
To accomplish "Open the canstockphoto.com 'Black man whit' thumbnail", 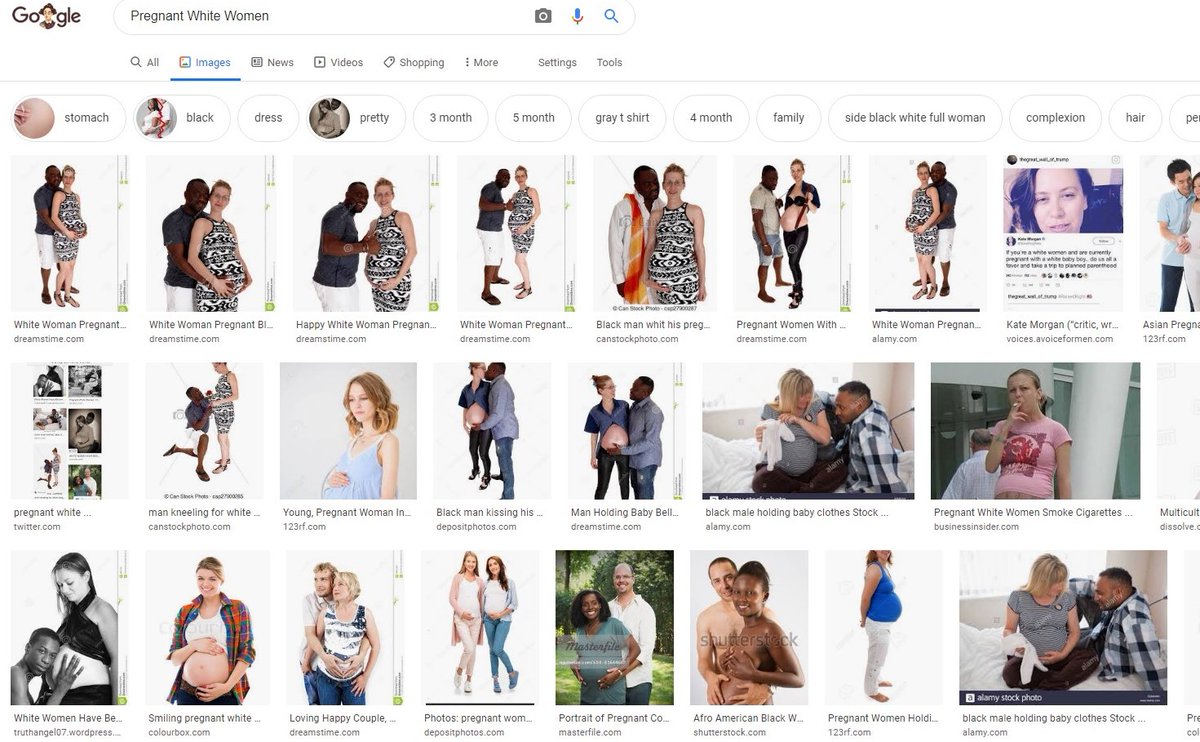I will (x=655, y=233).
